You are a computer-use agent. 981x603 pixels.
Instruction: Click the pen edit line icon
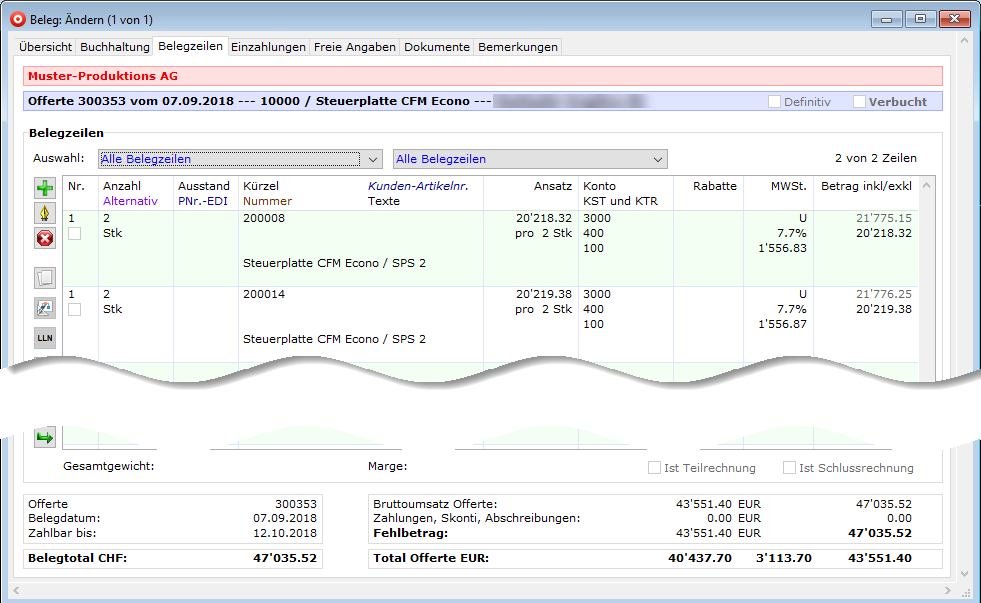pos(45,213)
